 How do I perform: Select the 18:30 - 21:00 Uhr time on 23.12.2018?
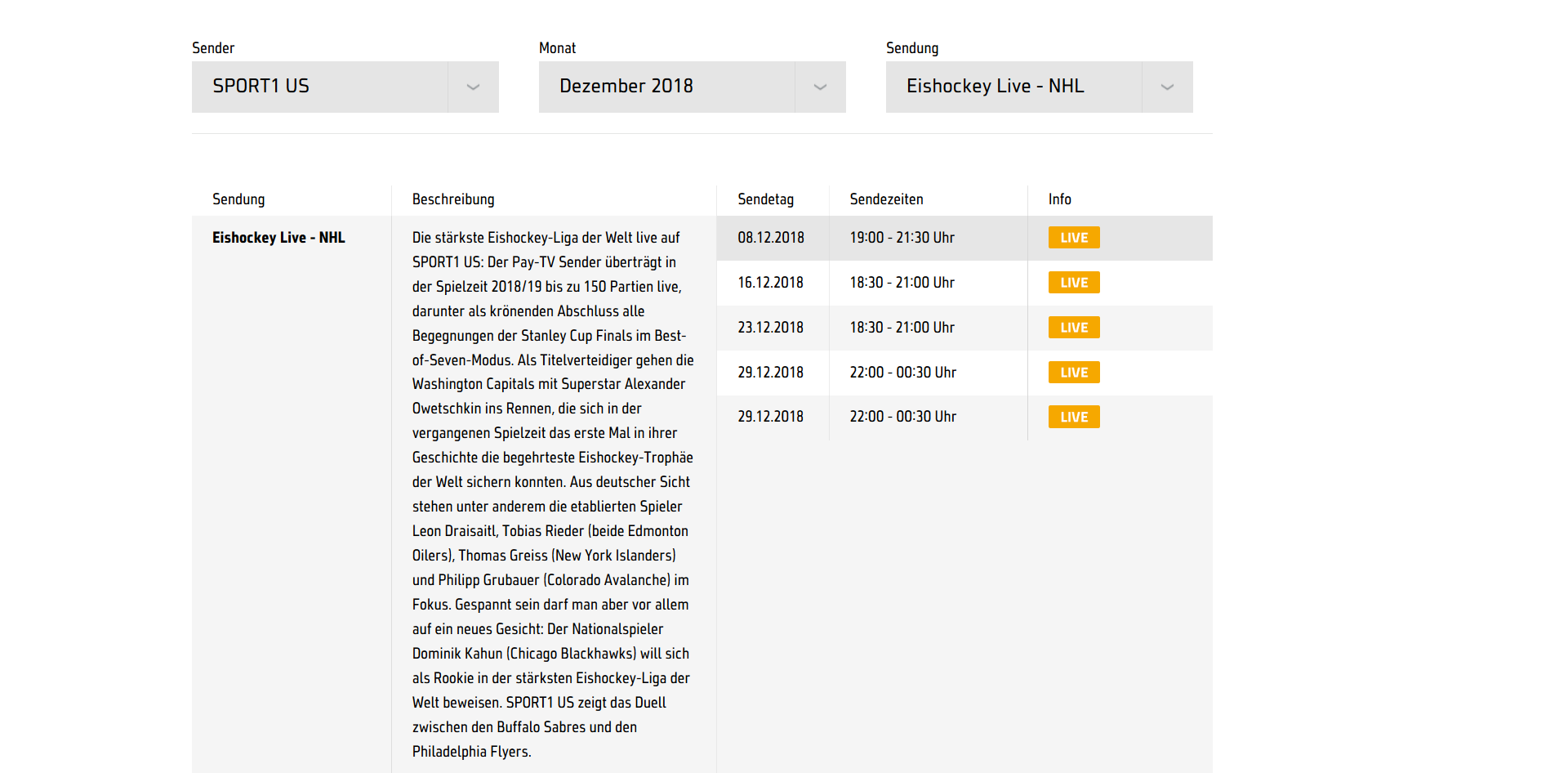pos(902,328)
